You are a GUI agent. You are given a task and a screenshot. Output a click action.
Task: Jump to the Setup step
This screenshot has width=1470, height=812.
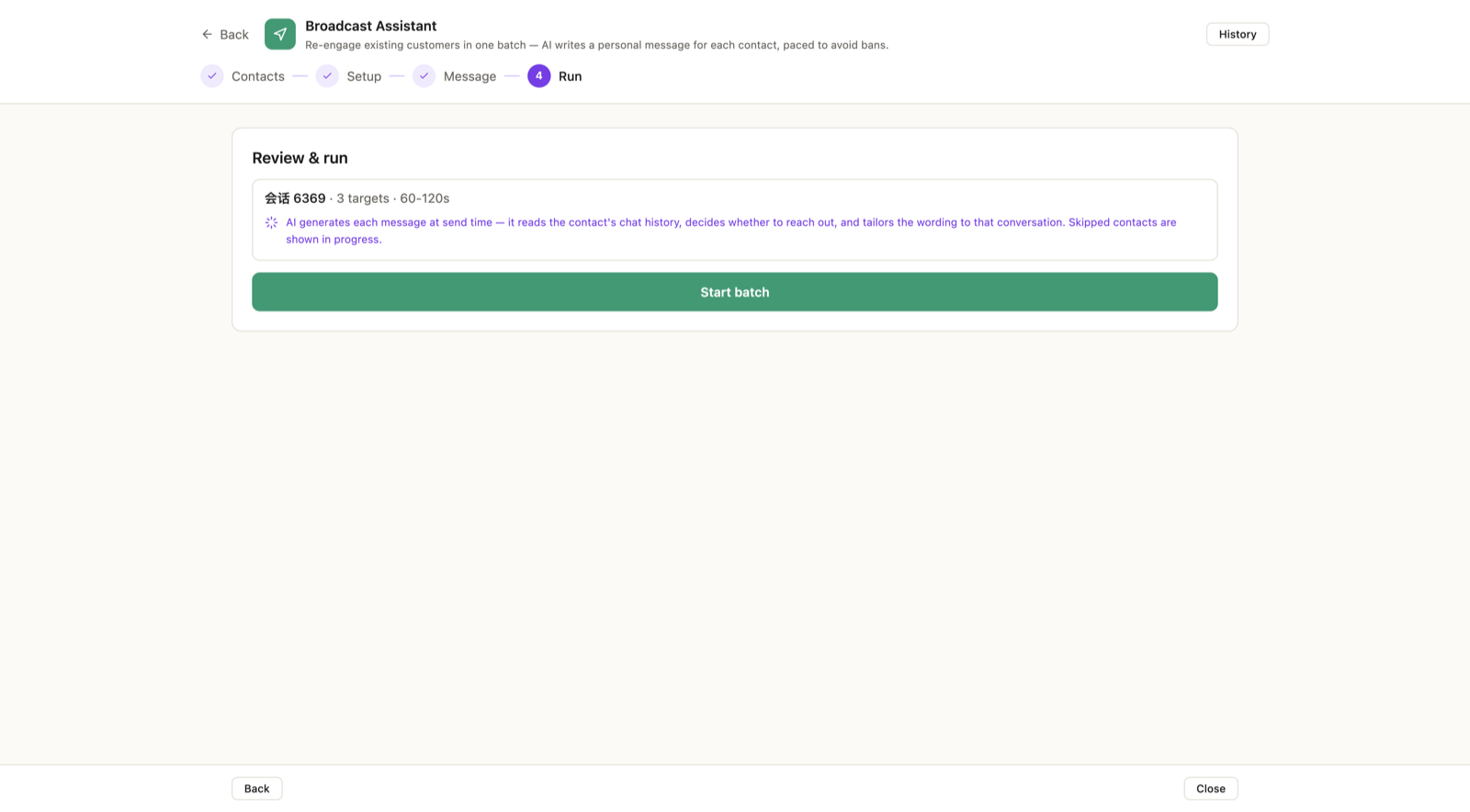[364, 76]
